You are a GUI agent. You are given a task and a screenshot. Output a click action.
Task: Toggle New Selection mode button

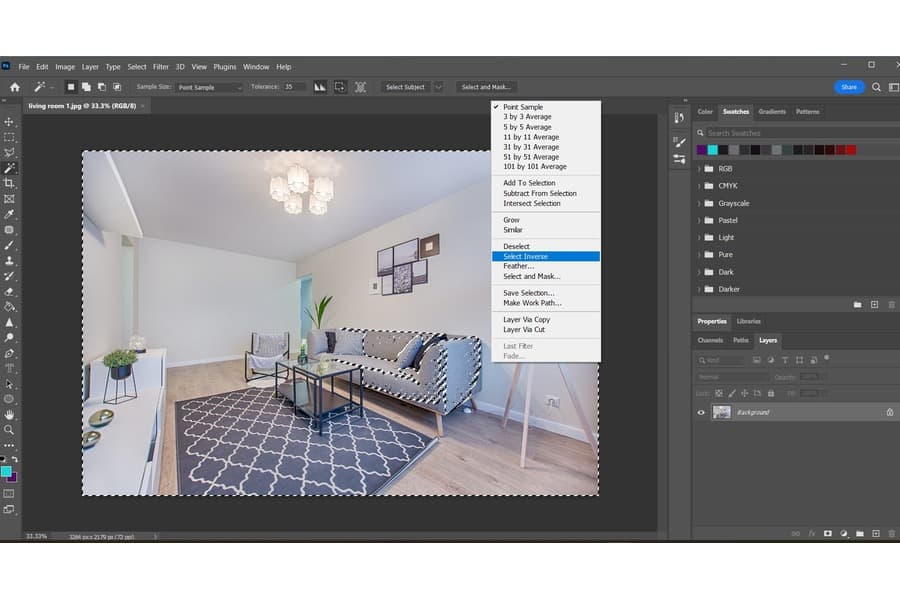71,87
